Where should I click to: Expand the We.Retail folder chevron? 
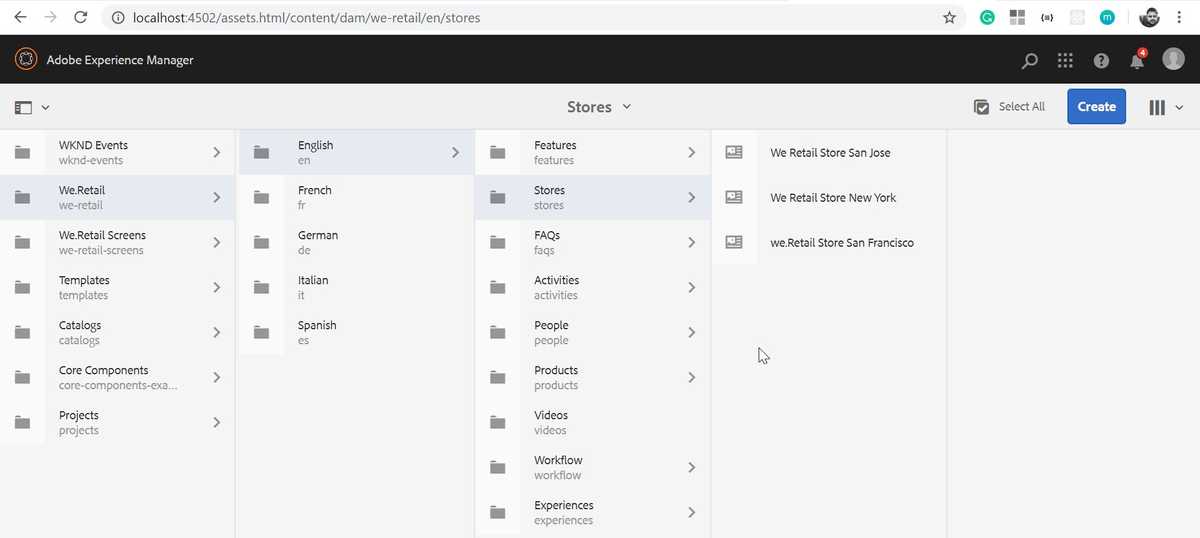pos(216,198)
